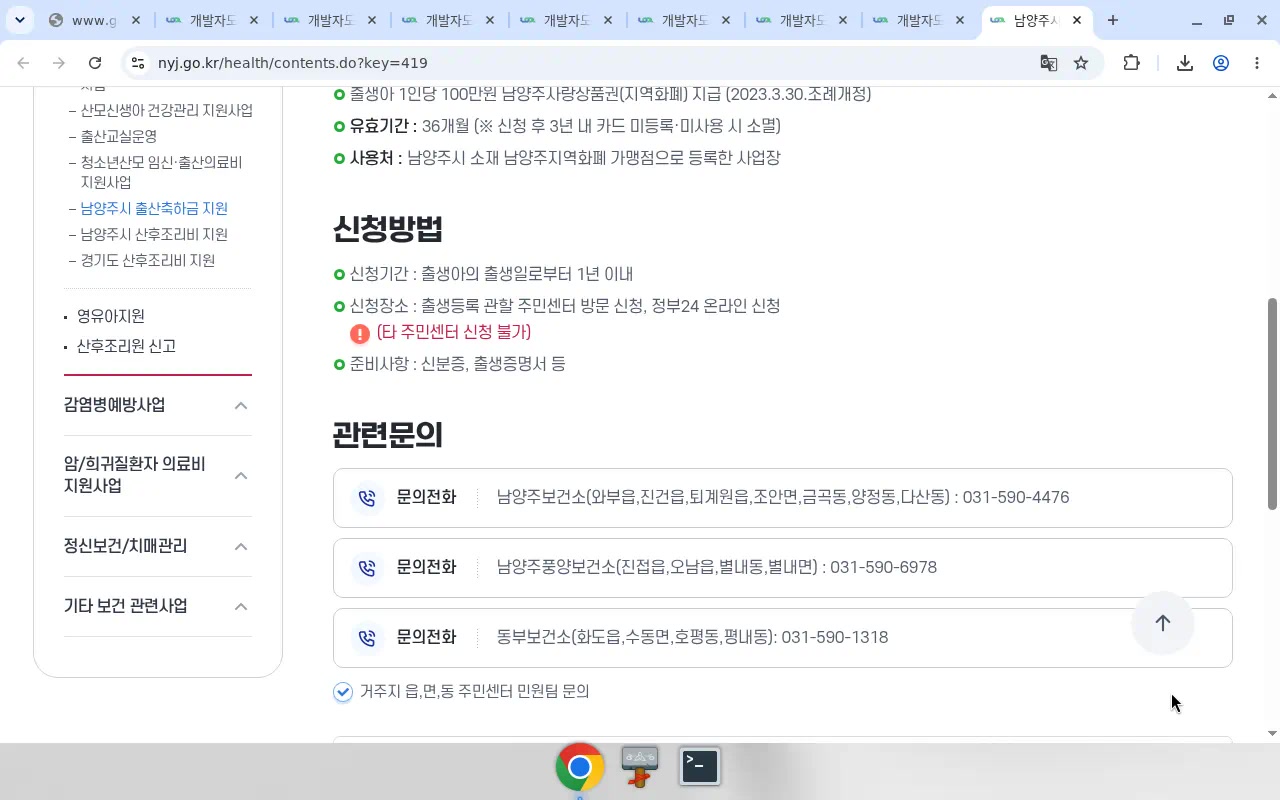Open the Extensions puzzle icon
1280x800 pixels.
[x=1131, y=63]
